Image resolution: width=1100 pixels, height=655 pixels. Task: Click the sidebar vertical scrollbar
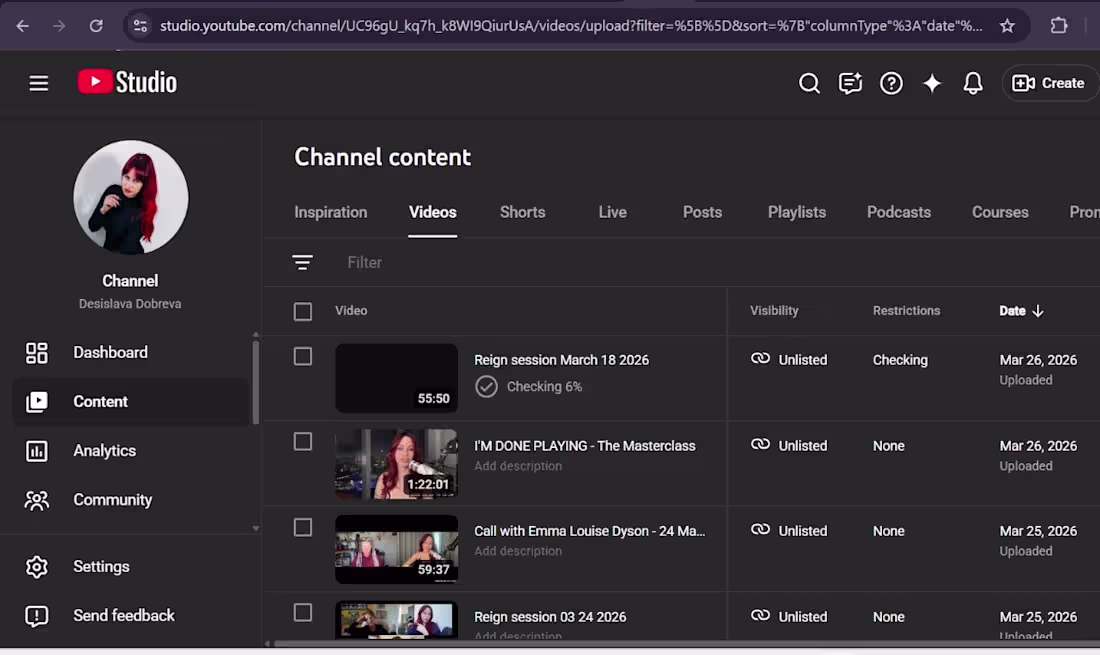255,382
